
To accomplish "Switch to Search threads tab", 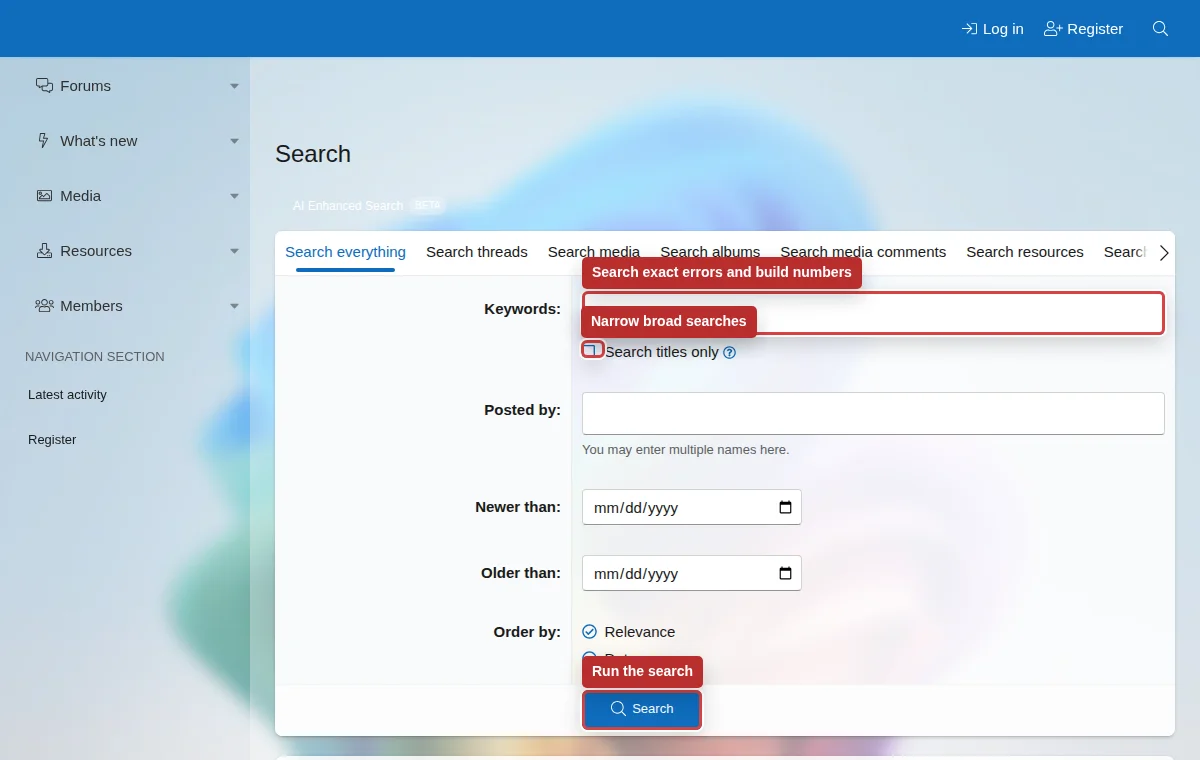I will pos(476,252).
